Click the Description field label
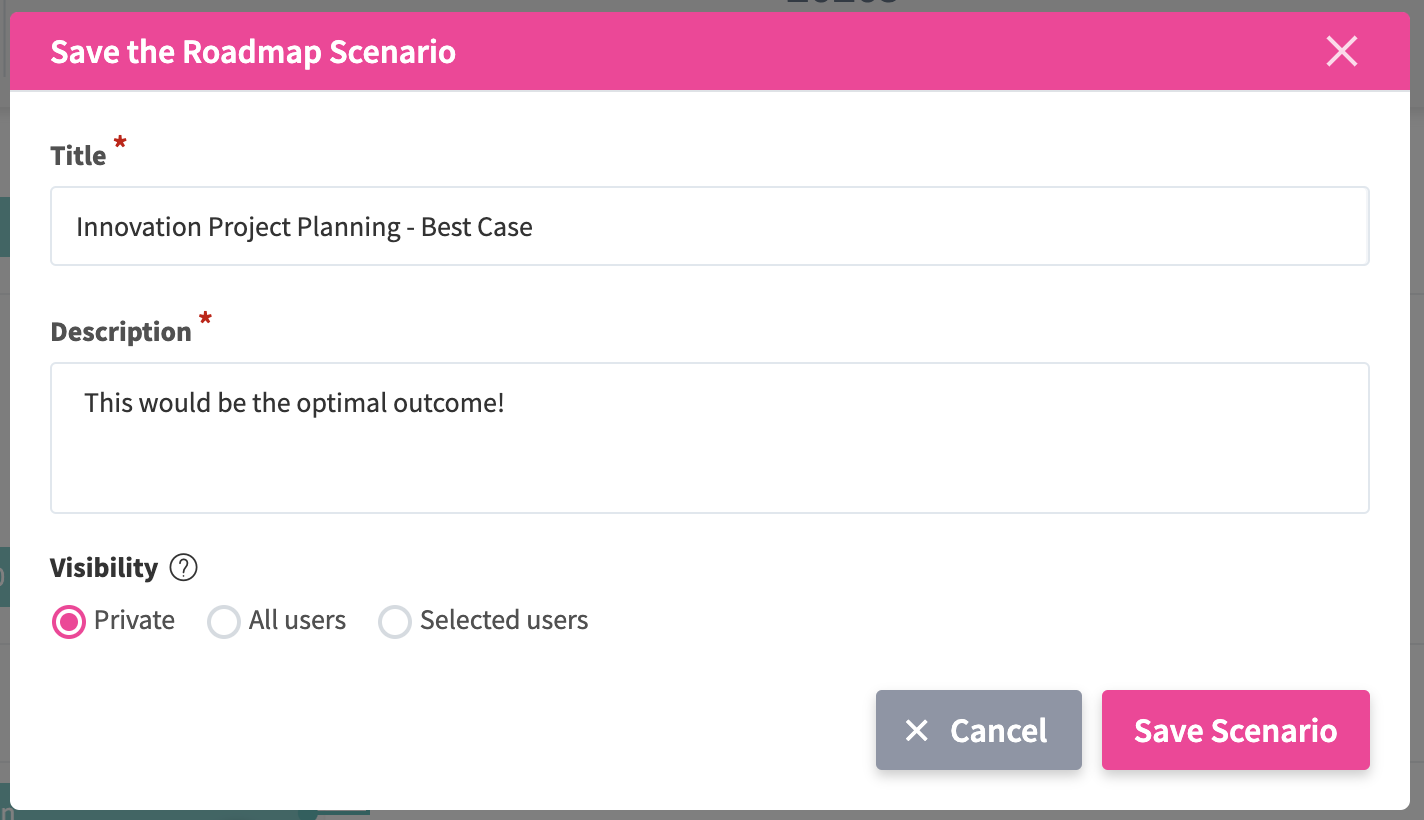The image size is (1424, 820). (x=121, y=332)
